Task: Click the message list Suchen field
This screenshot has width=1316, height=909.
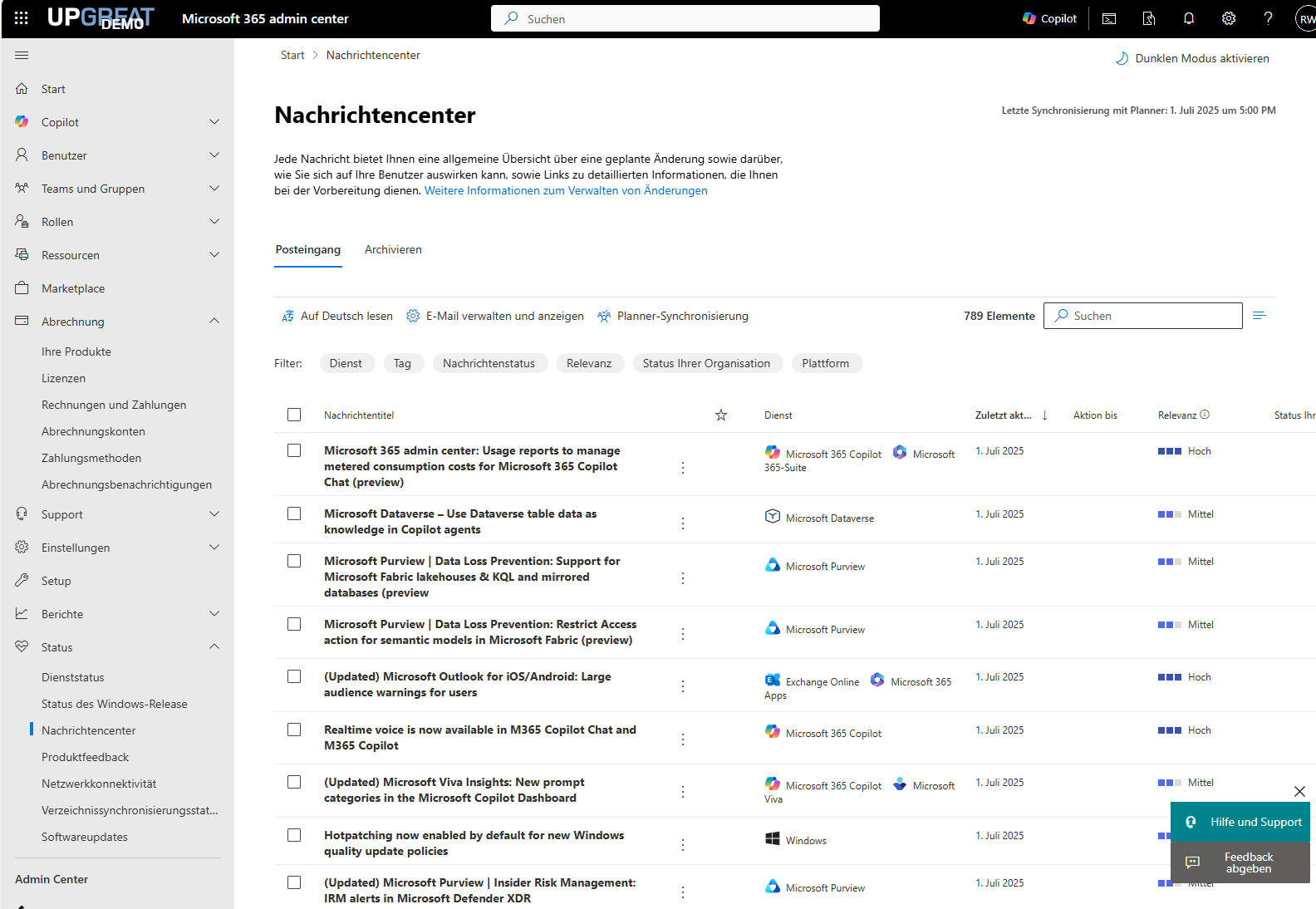Action: pos(1143,316)
